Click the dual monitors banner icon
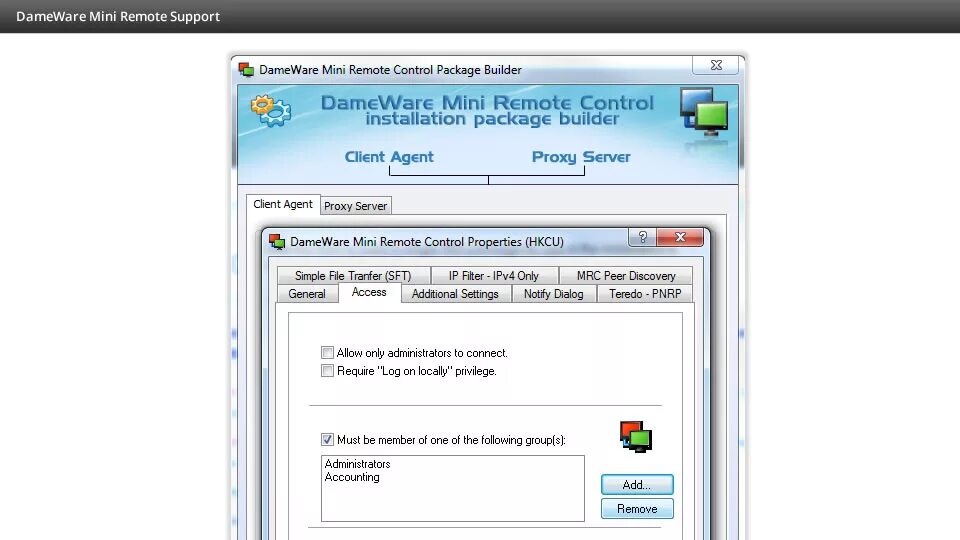Viewport: 960px width, 540px height. [704, 111]
